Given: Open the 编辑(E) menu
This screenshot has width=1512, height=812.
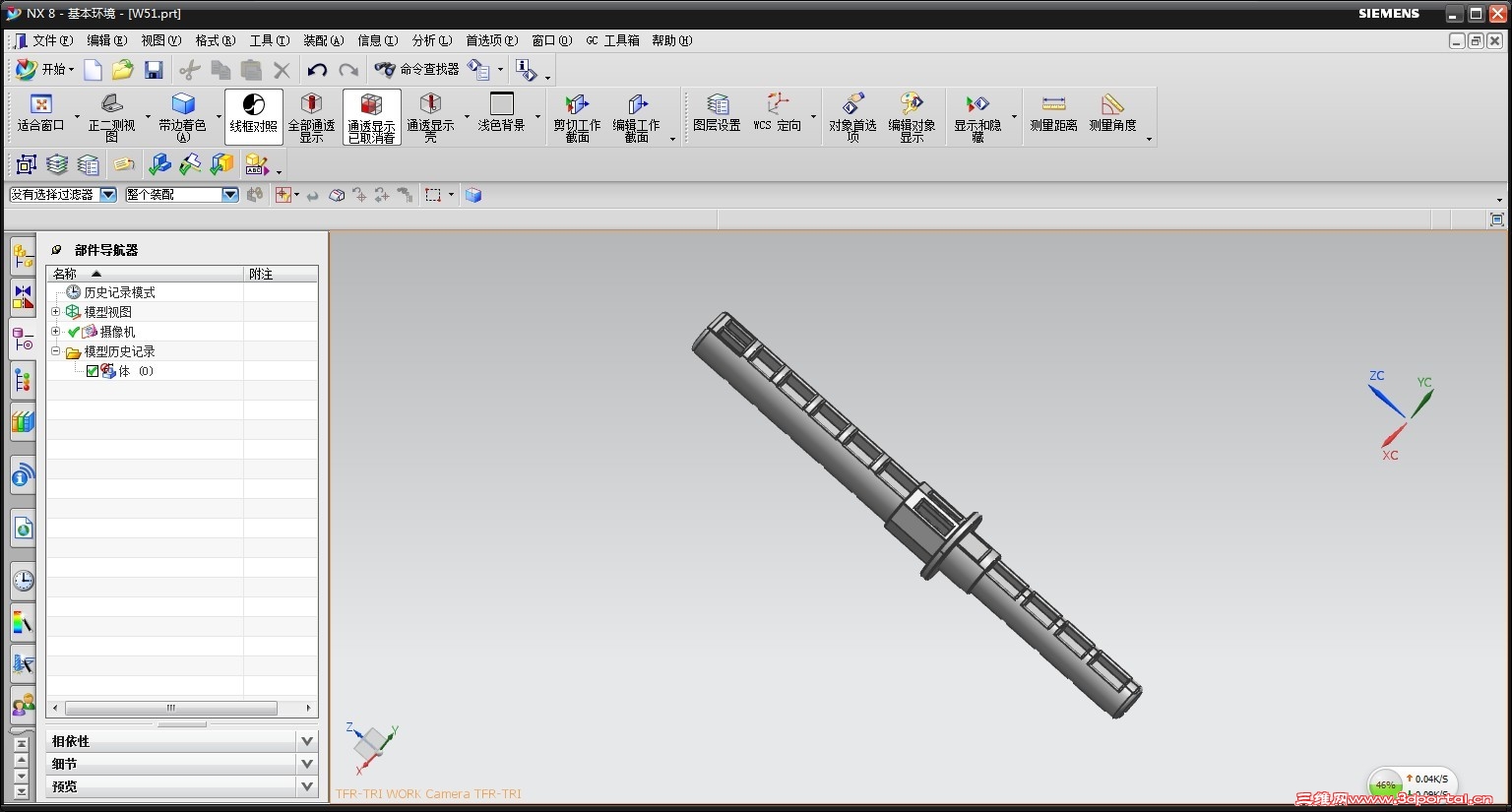Looking at the screenshot, I should coord(106,40).
